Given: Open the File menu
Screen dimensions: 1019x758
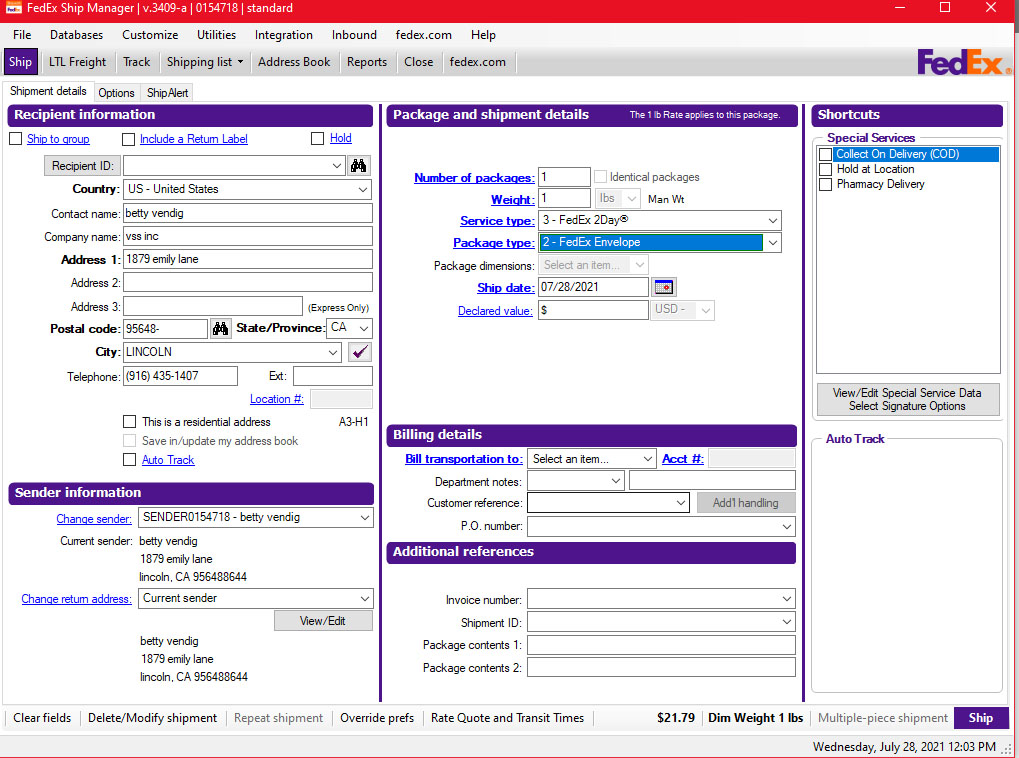Looking at the screenshot, I should pos(22,35).
